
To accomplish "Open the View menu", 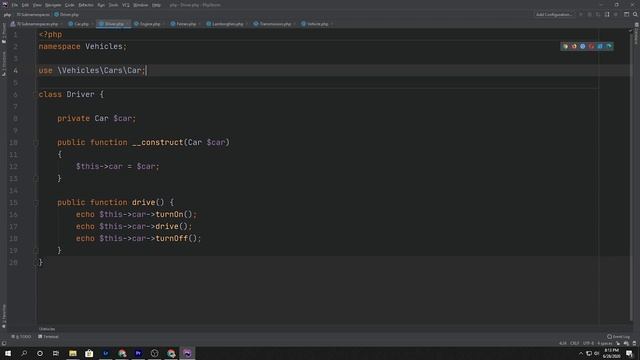I will coord(37,5).
